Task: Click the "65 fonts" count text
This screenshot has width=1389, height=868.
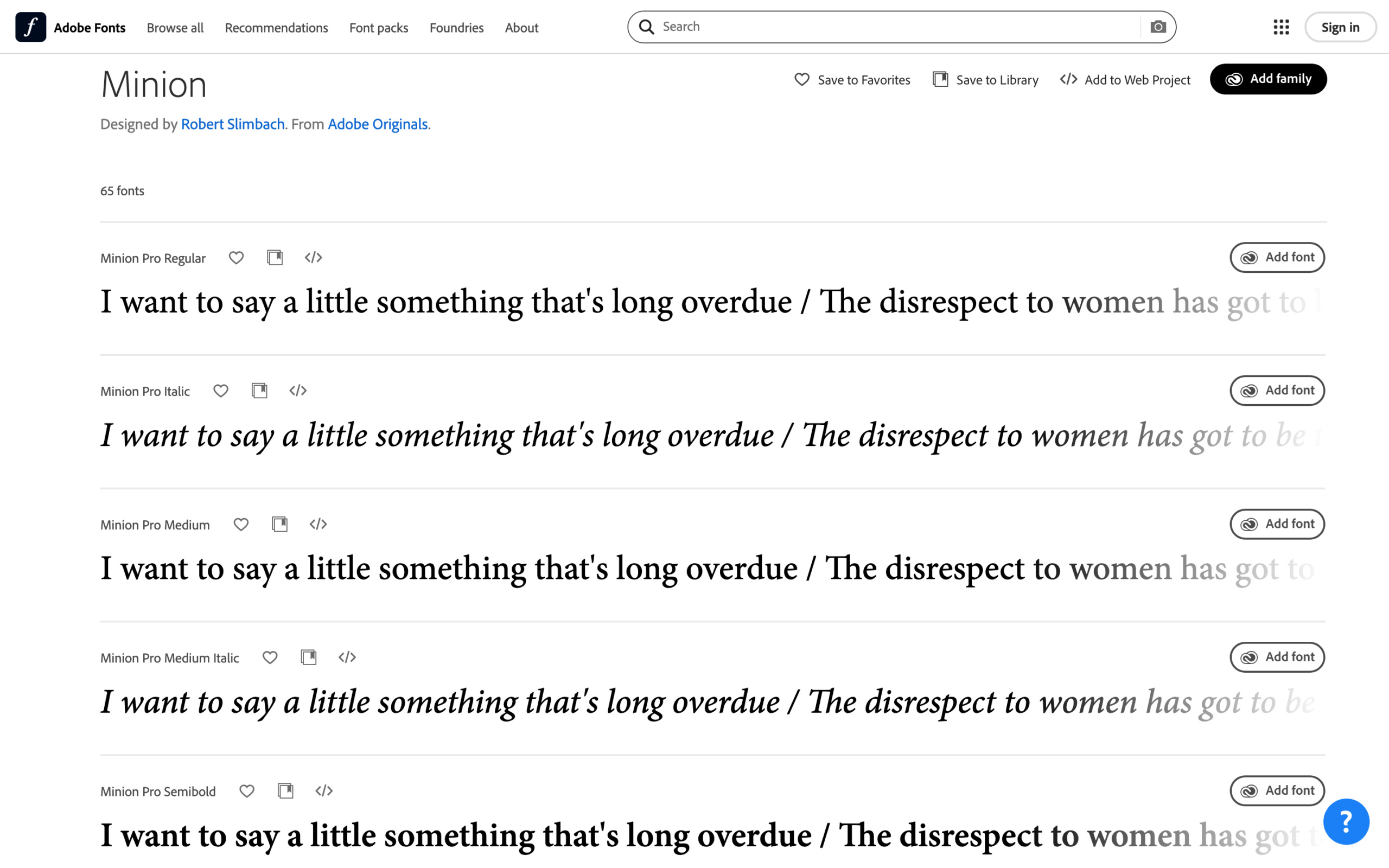Action: [x=122, y=191]
